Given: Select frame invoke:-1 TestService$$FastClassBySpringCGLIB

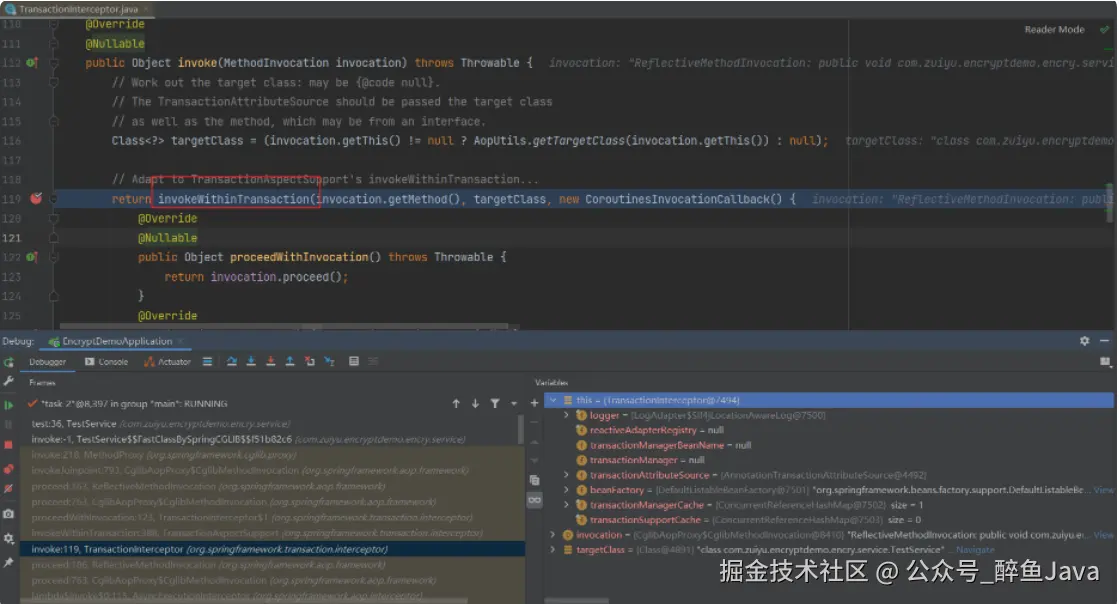Looking at the screenshot, I should [x=271, y=440].
